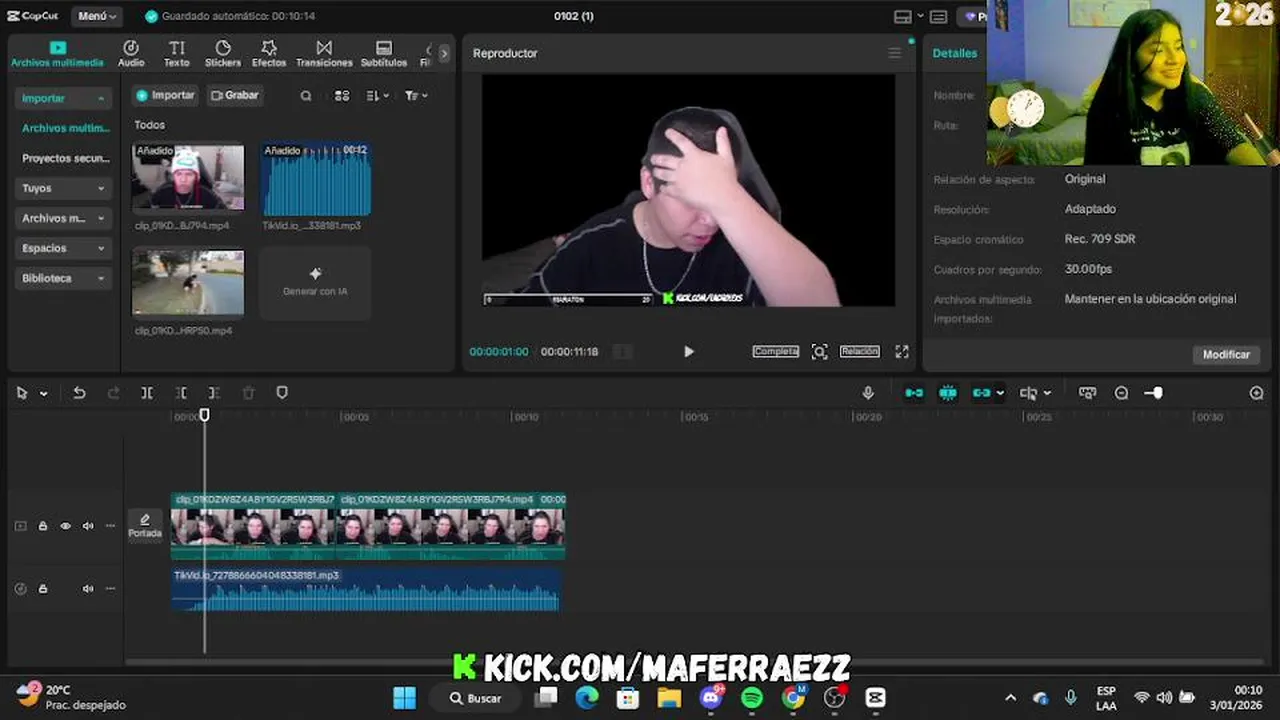Add a marker with shield icon
This screenshot has width=1280, height=720.
pyautogui.click(x=282, y=393)
